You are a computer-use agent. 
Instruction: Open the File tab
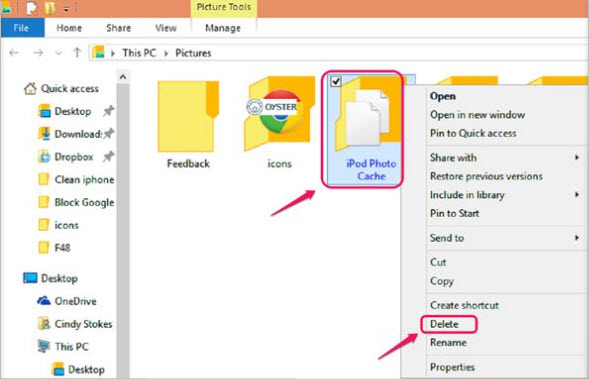(23, 28)
